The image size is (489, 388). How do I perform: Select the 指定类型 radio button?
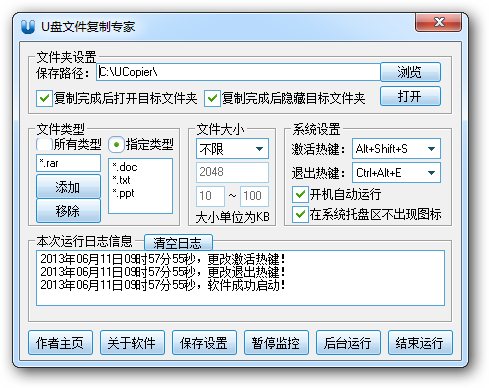tap(116, 145)
